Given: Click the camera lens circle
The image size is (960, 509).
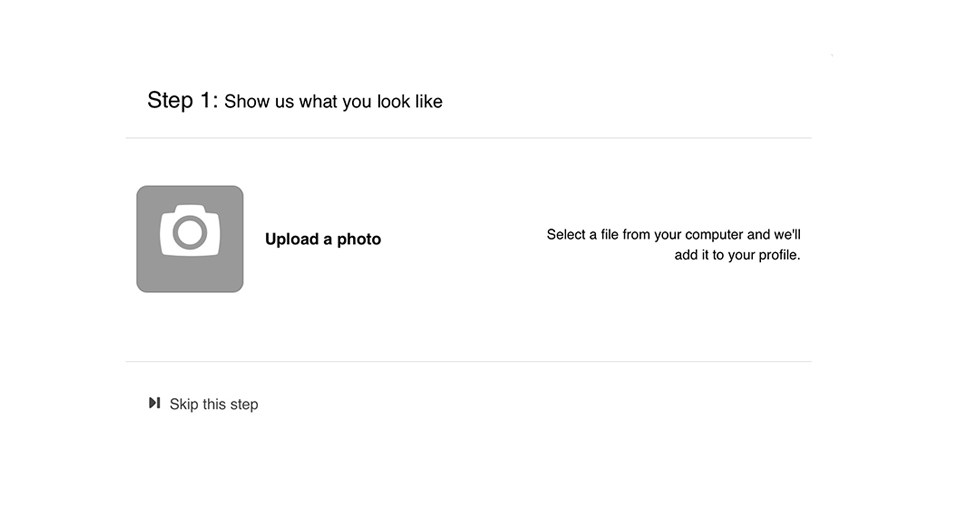Looking at the screenshot, I should [x=190, y=232].
